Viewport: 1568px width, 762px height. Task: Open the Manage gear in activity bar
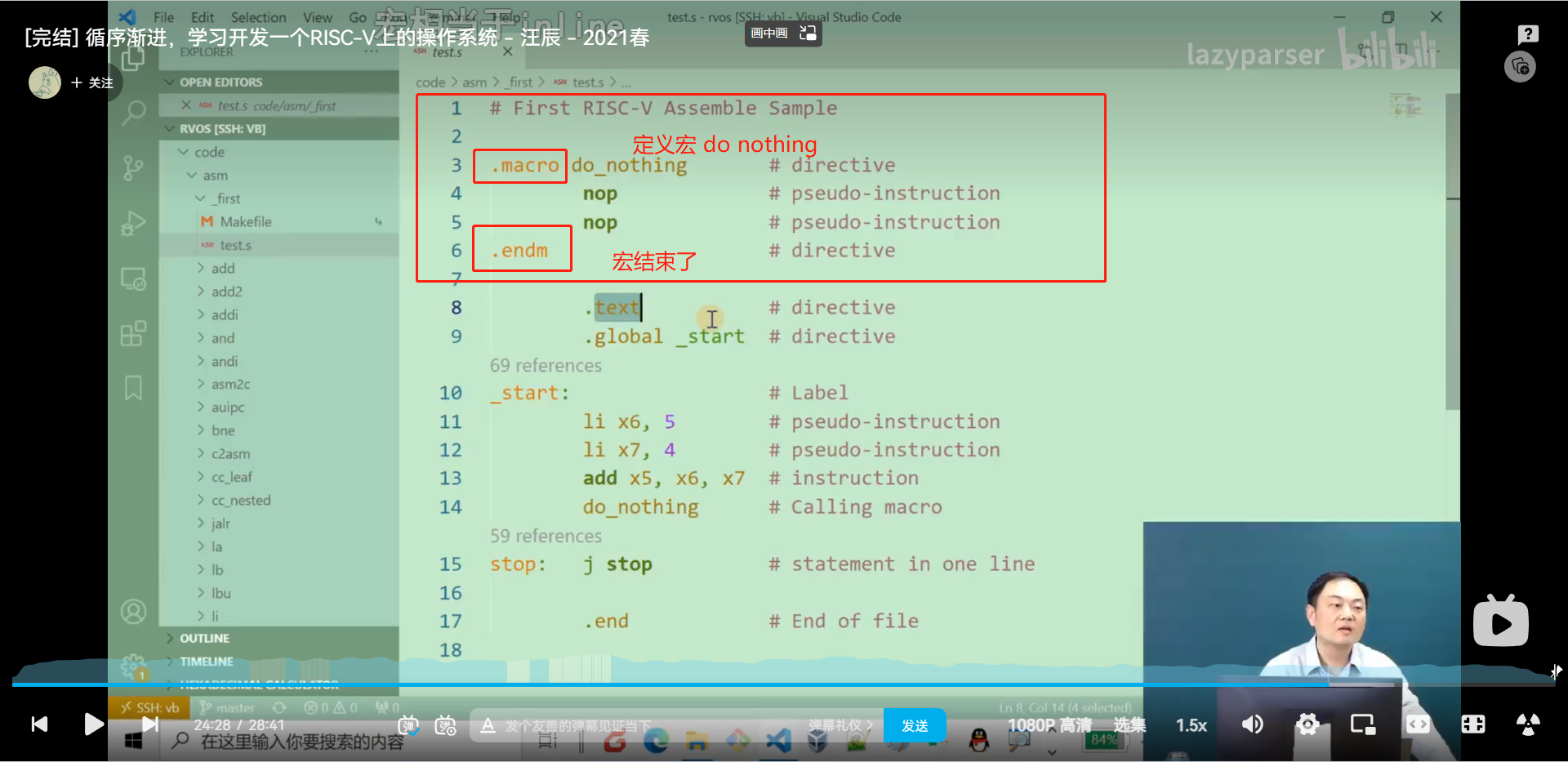[x=133, y=666]
